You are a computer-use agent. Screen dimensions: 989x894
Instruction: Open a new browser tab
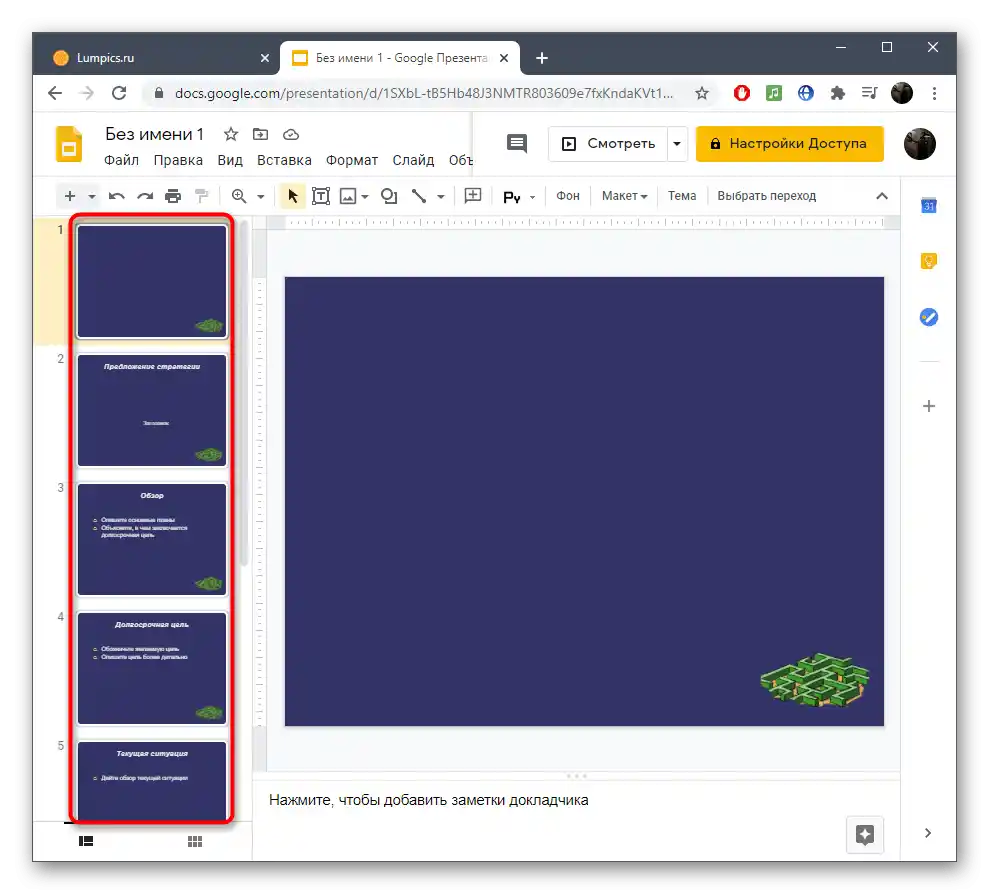pos(542,58)
